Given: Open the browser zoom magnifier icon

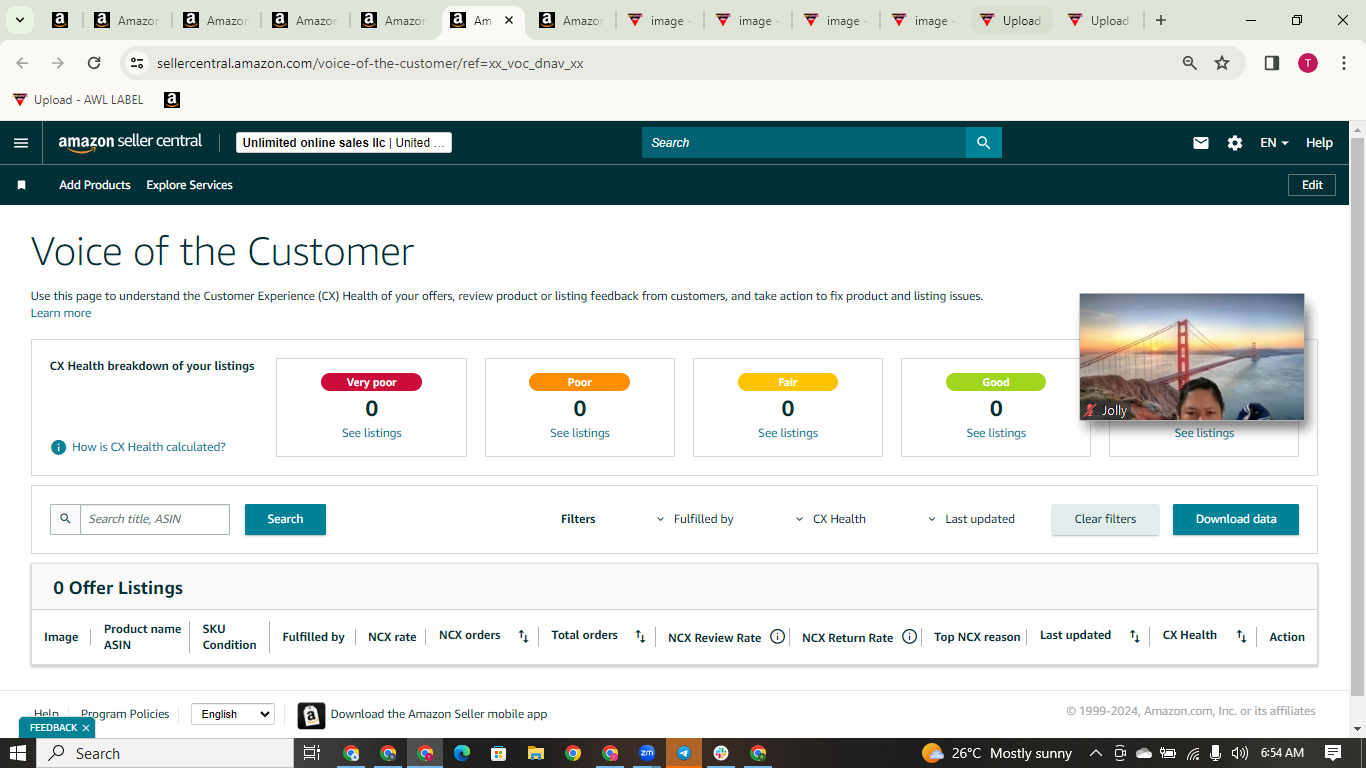Looking at the screenshot, I should point(1190,63).
